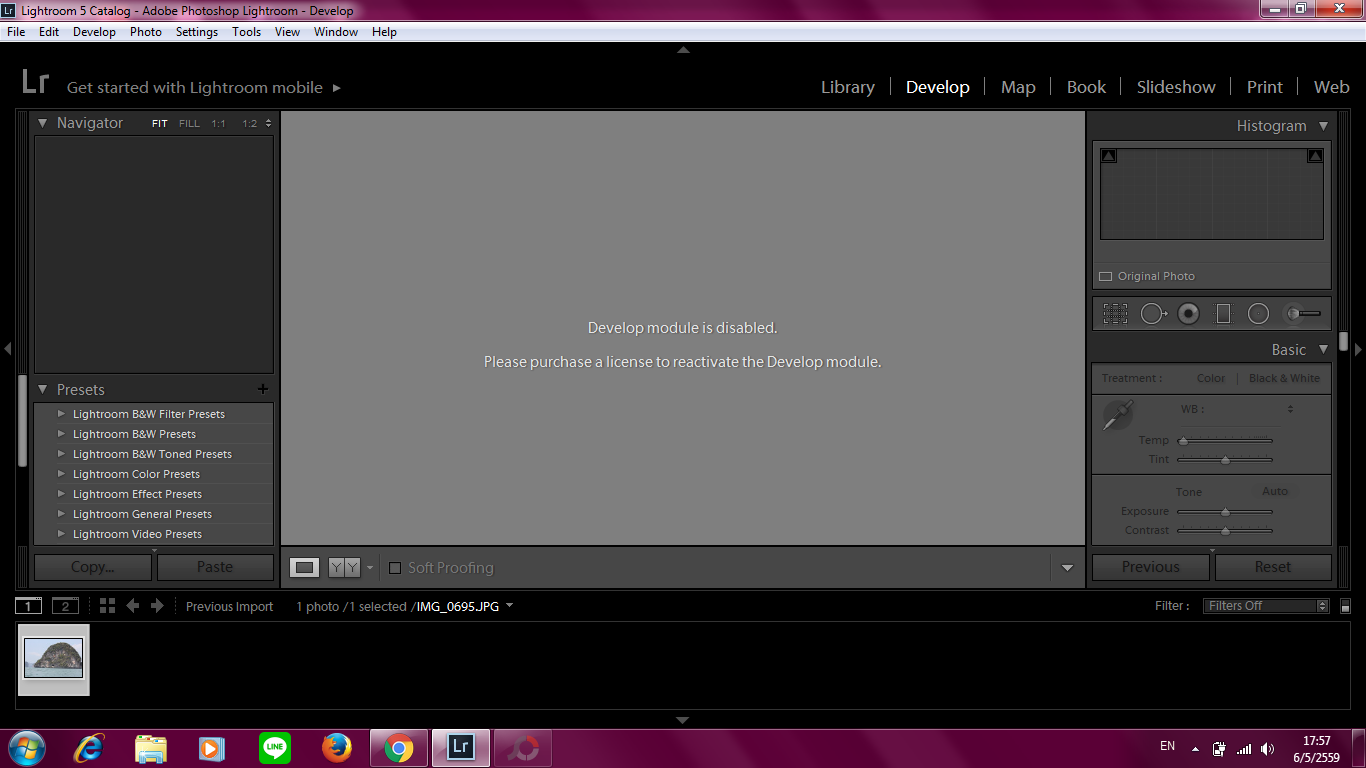Open Firefox from the taskbar
The image size is (1366, 768).
[x=337, y=747]
